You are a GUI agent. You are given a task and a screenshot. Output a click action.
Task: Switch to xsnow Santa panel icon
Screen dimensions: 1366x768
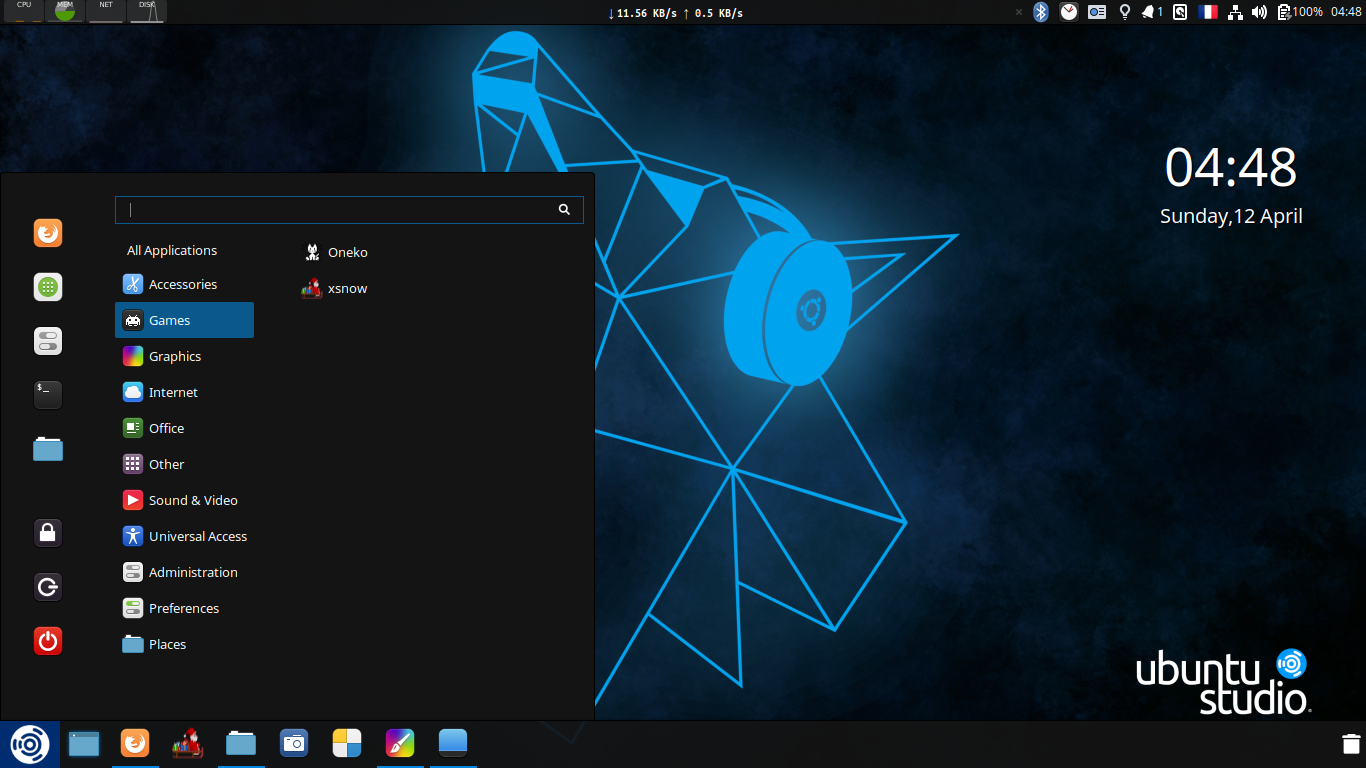pos(188,743)
